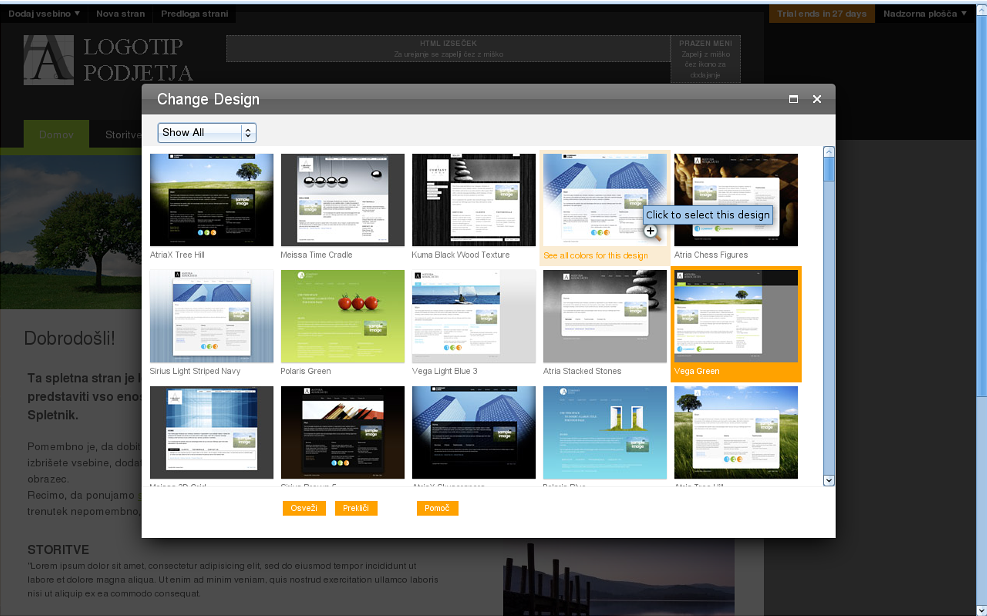Pick the Kuma Black Wood Texture design
This screenshot has height=616, width=987.
point(474,200)
